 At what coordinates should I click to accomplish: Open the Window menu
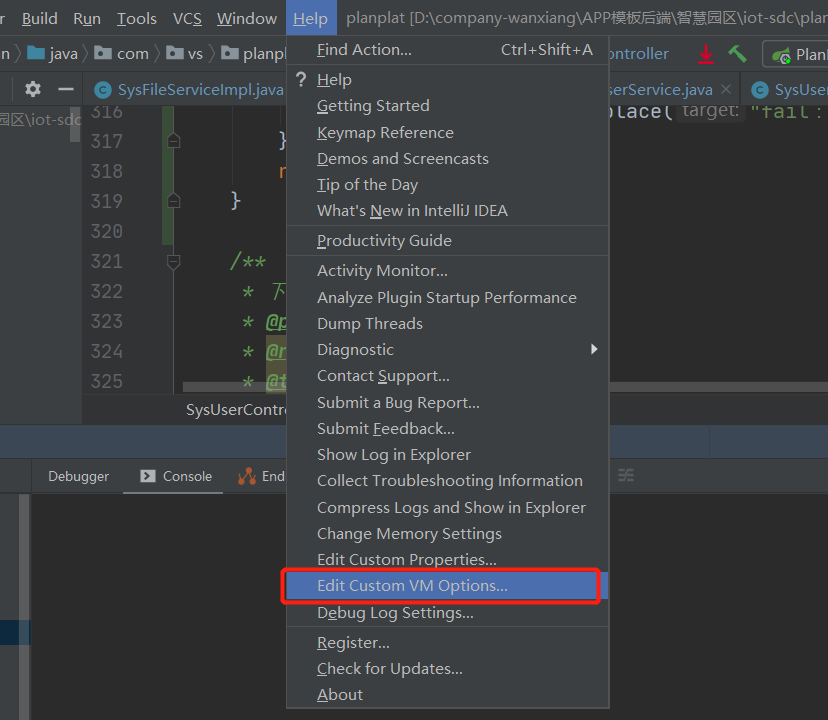click(247, 18)
